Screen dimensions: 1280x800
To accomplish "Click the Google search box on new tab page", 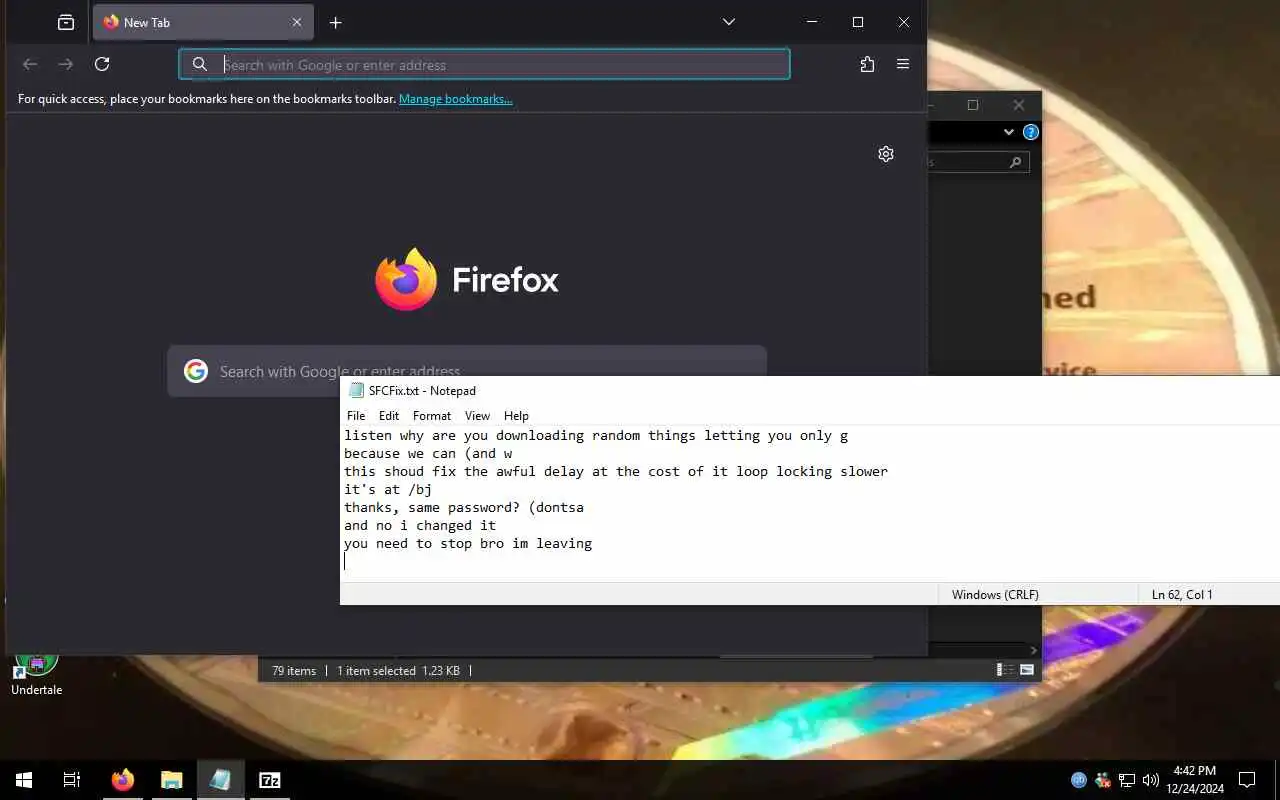I will pyautogui.click(x=467, y=371).
